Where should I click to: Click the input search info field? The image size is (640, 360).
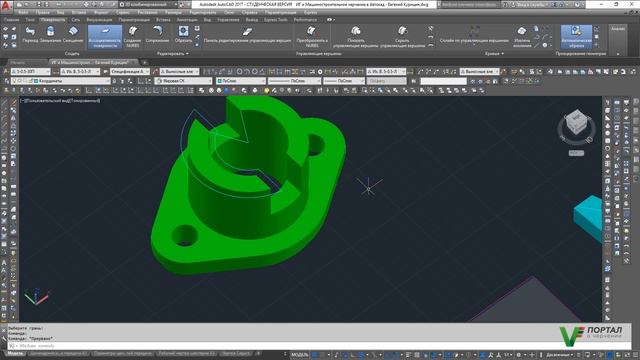468,4
